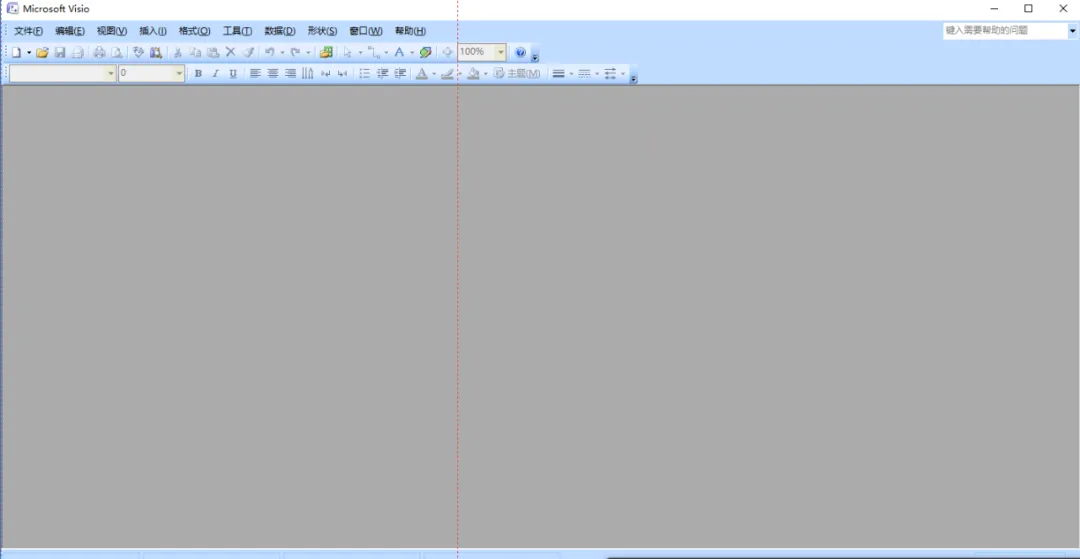This screenshot has width=1080, height=559.
Task: Expand the line ends dropdown arrow
Action: tap(623, 74)
